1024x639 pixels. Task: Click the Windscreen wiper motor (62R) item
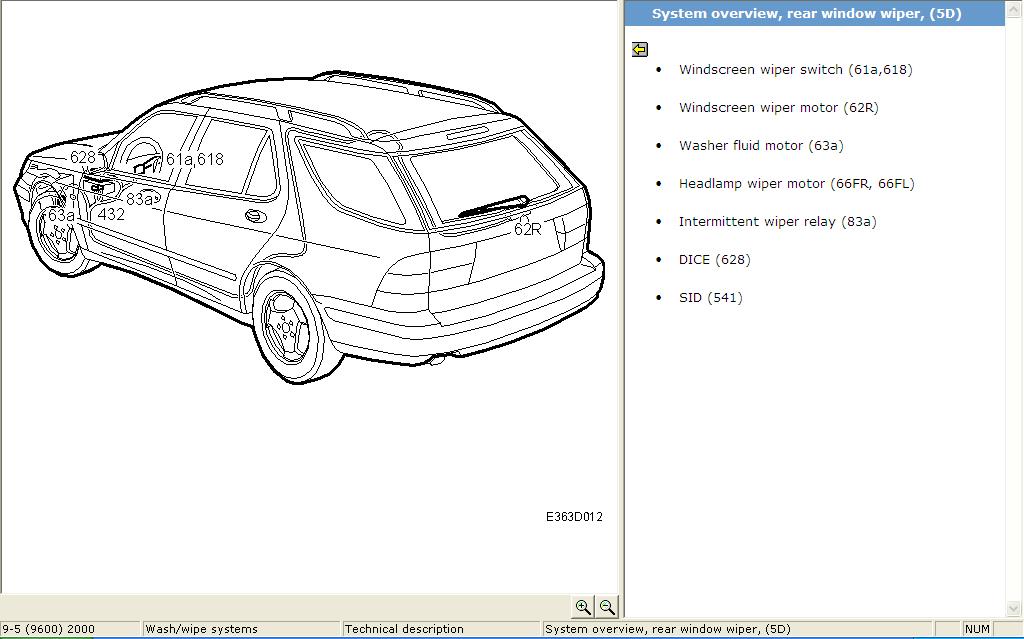(x=778, y=107)
